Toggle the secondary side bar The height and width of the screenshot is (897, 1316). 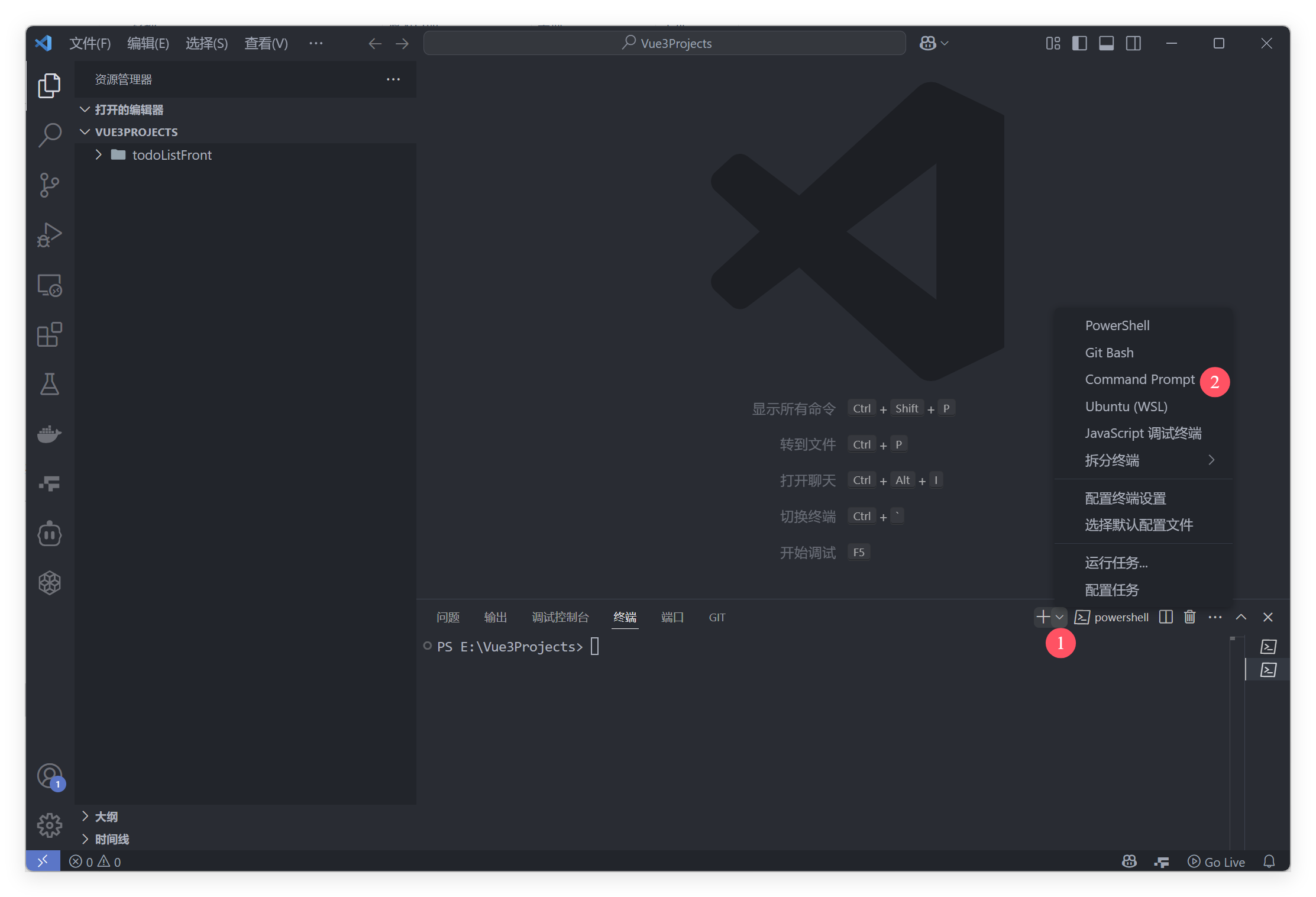tap(1134, 43)
